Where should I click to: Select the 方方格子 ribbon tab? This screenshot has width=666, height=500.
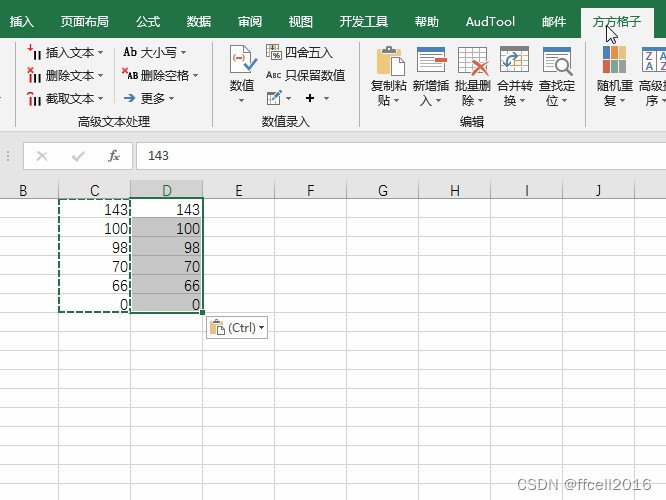tap(617, 22)
